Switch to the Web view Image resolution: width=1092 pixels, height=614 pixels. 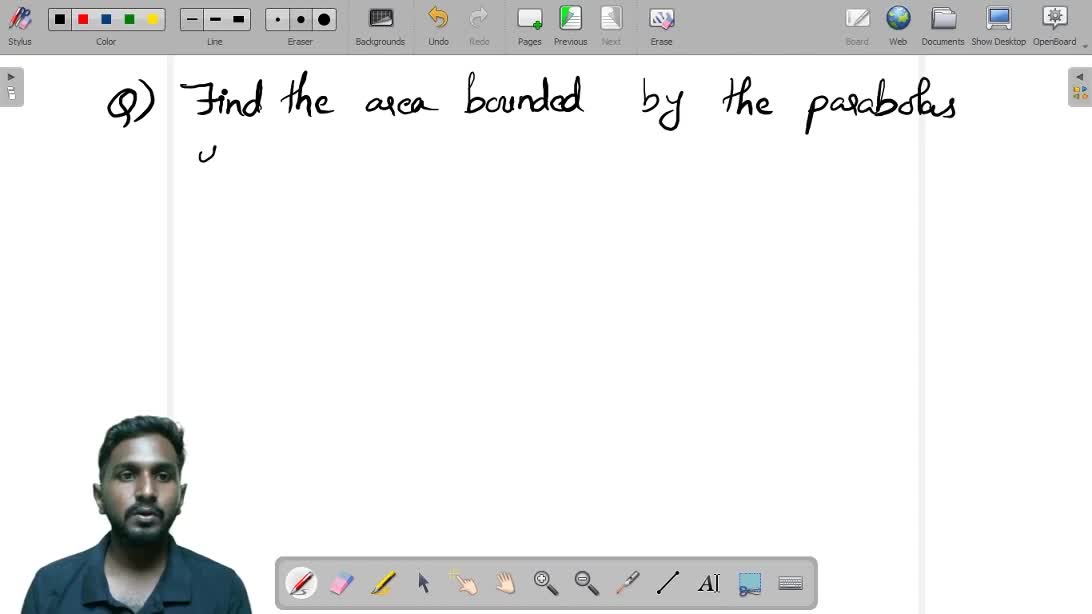898,26
